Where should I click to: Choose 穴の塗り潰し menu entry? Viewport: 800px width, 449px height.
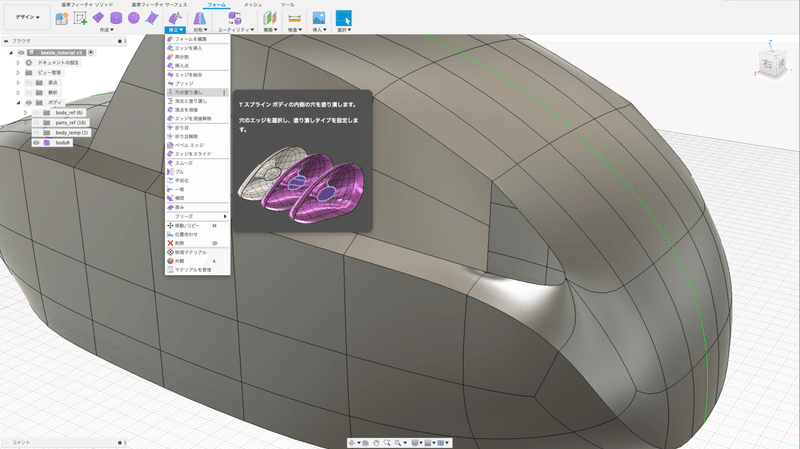pyautogui.click(x=197, y=92)
